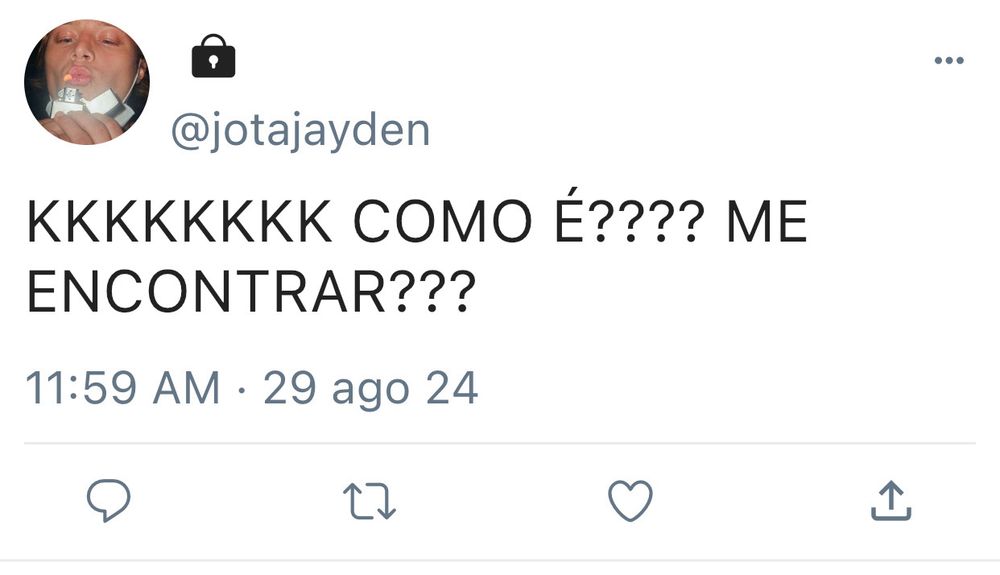View the user's photo with the lighter

tap(87, 82)
